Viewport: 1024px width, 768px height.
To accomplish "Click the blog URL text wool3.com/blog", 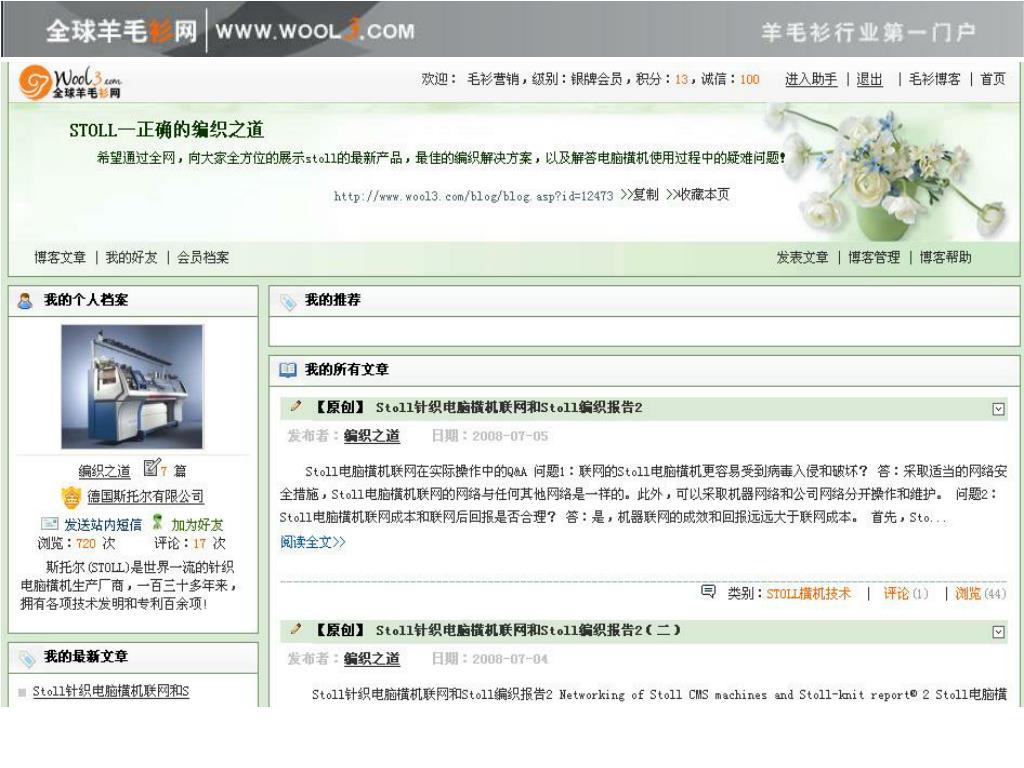I will point(473,196).
